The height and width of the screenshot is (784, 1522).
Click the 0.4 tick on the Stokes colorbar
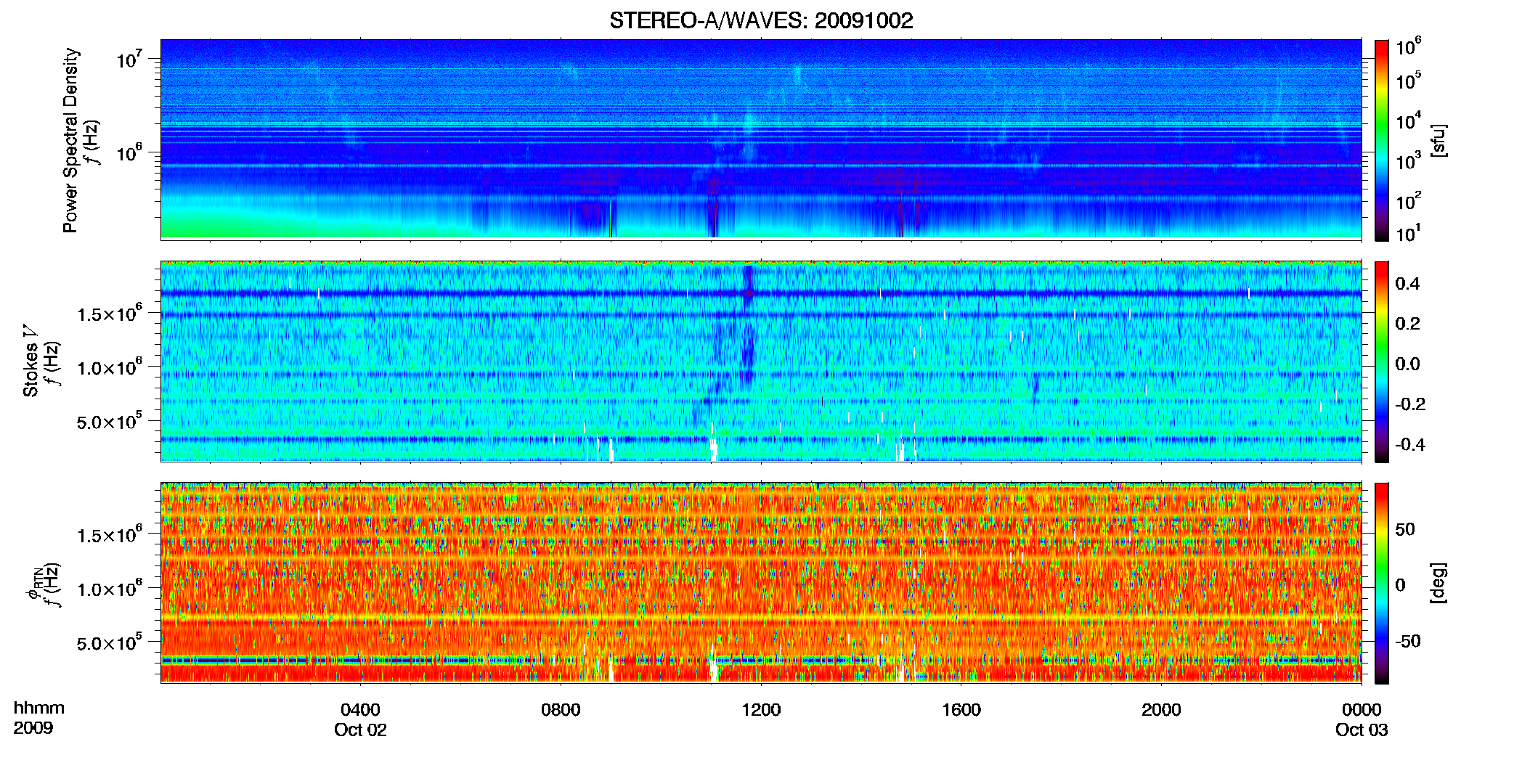(x=1407, y=283)
